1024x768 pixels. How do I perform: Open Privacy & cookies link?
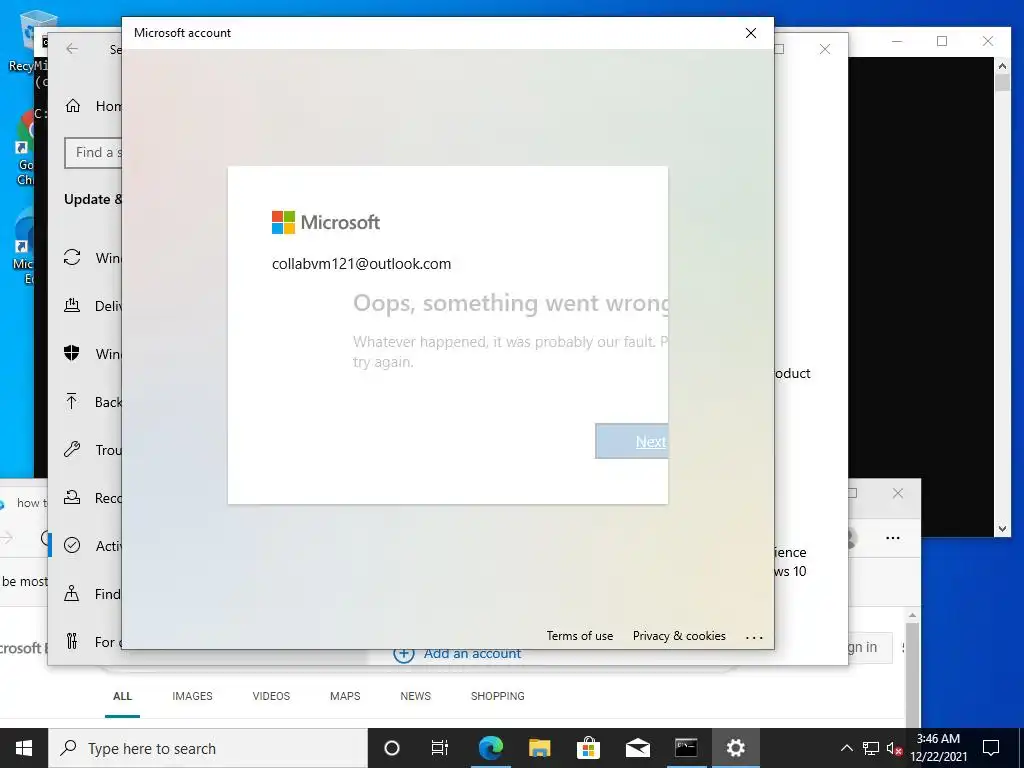pyautogui.click(x=679, y=636)
